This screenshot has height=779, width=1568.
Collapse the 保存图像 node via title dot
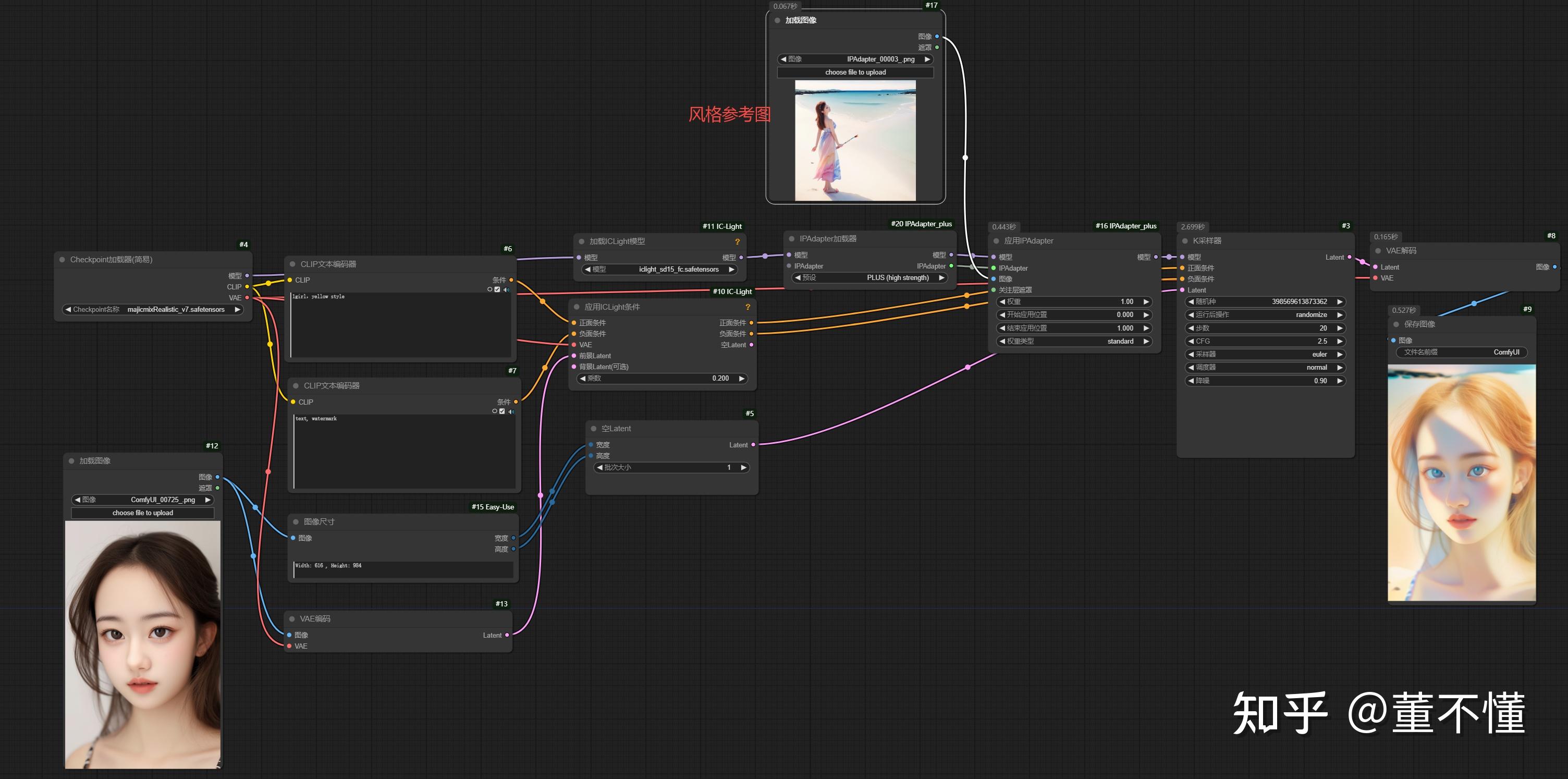(x=1396, y=325)
